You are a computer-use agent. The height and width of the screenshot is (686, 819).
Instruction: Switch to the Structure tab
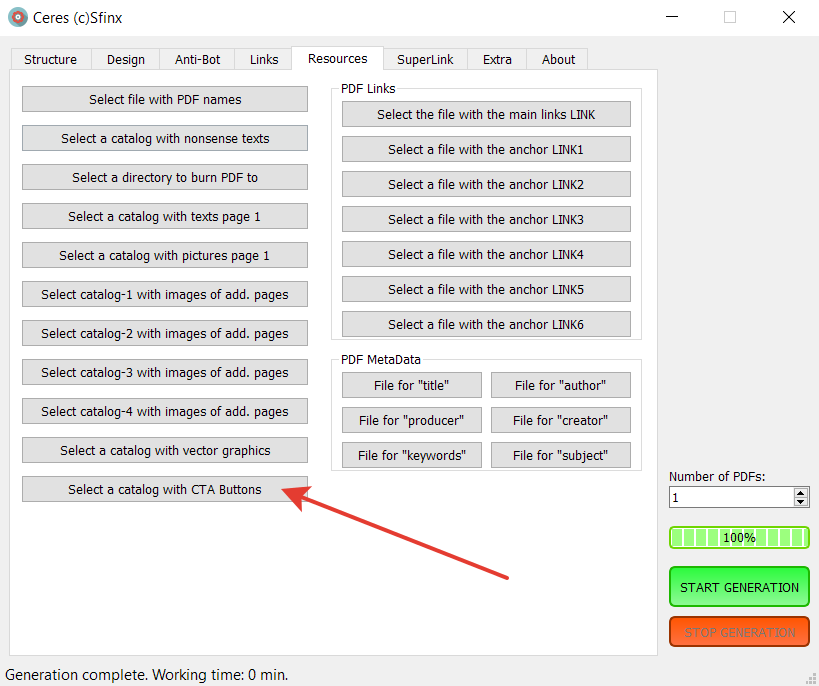[50, 59]
